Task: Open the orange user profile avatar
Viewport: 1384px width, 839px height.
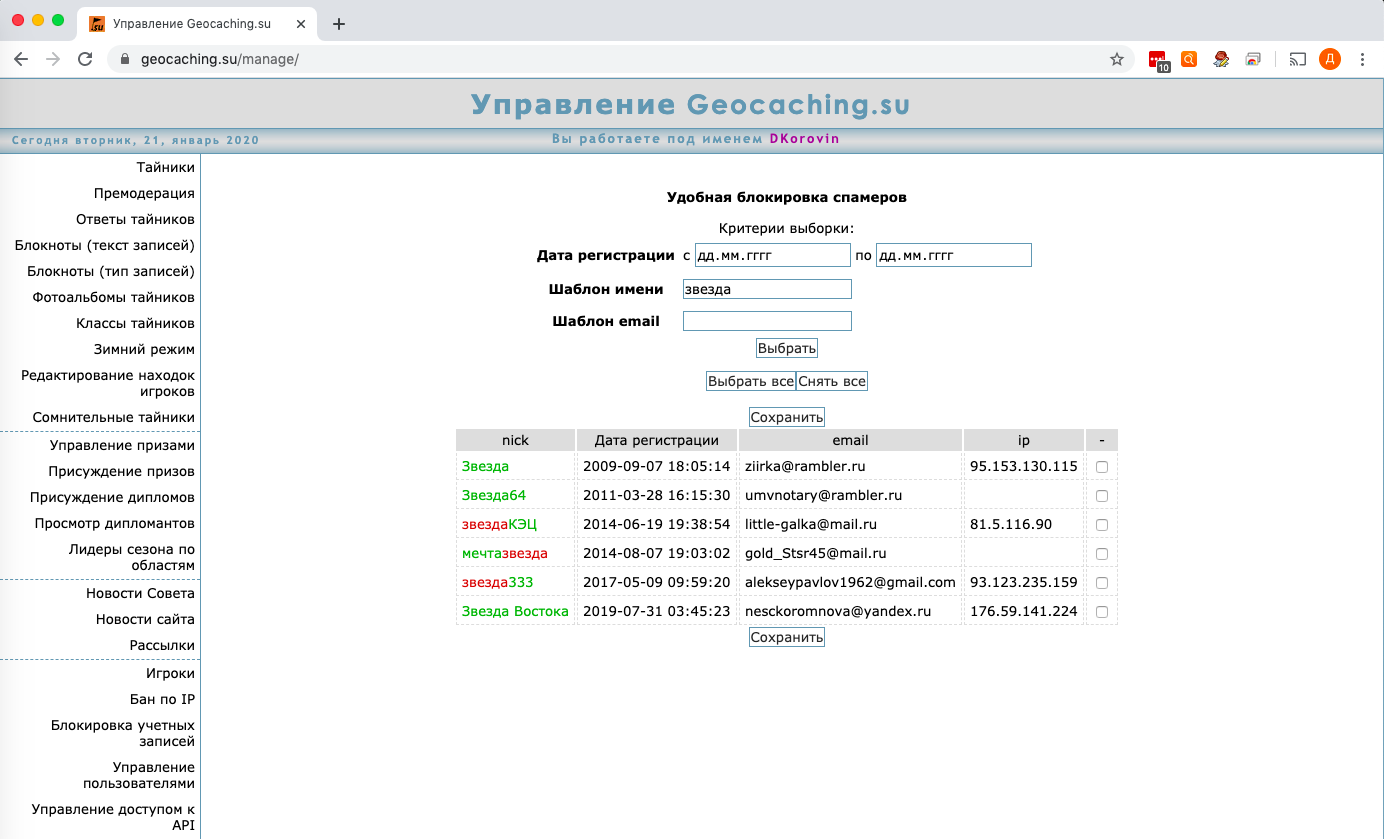Action: point(1329,59)
